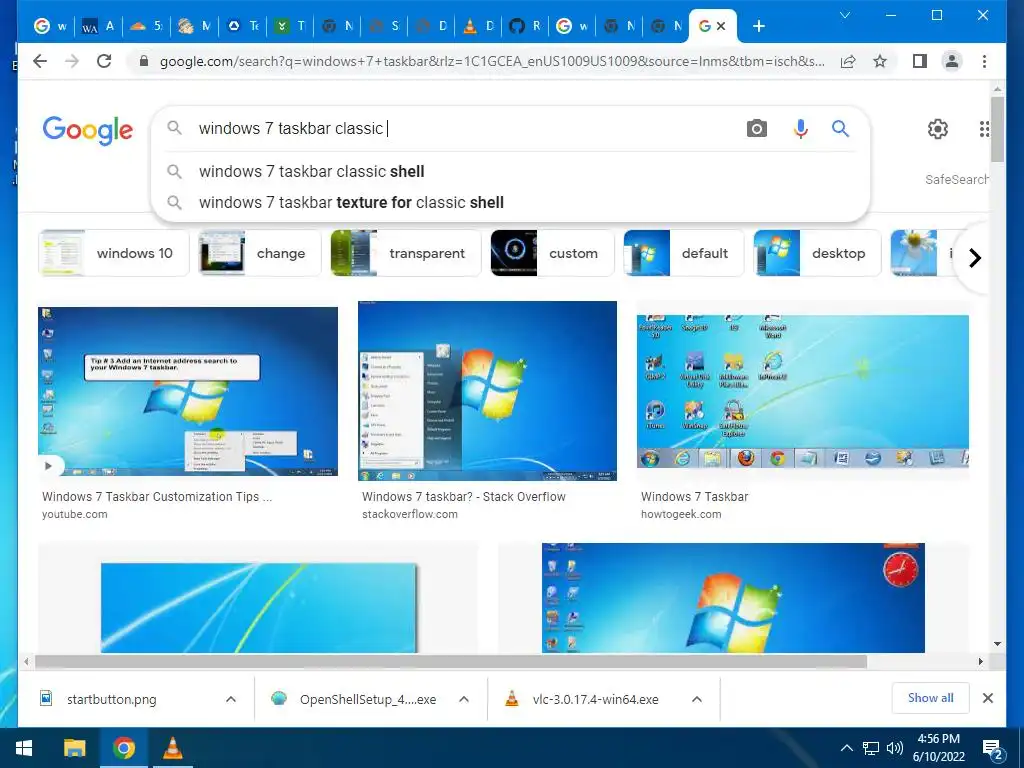The height and width of the screenshot is (768, 1024).
Task: Open VLC from the taskbar
Action: [x=172, y=748]
